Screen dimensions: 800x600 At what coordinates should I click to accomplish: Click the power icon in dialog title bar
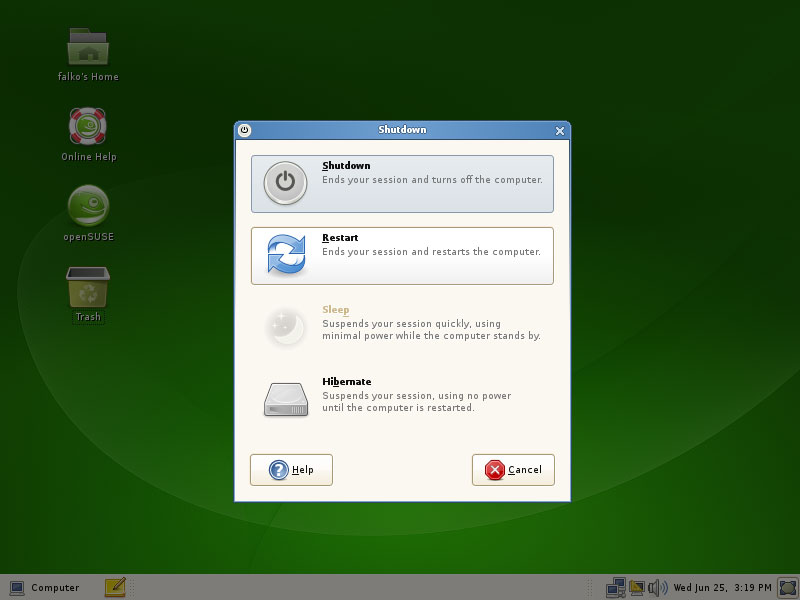pos(244,130)
